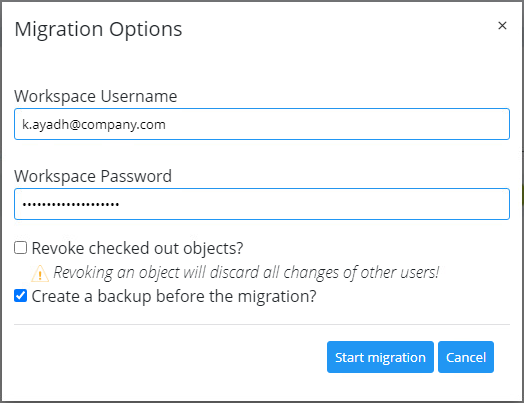
Task: Place cursor after the masked password dots
Action: coord(120,204)
